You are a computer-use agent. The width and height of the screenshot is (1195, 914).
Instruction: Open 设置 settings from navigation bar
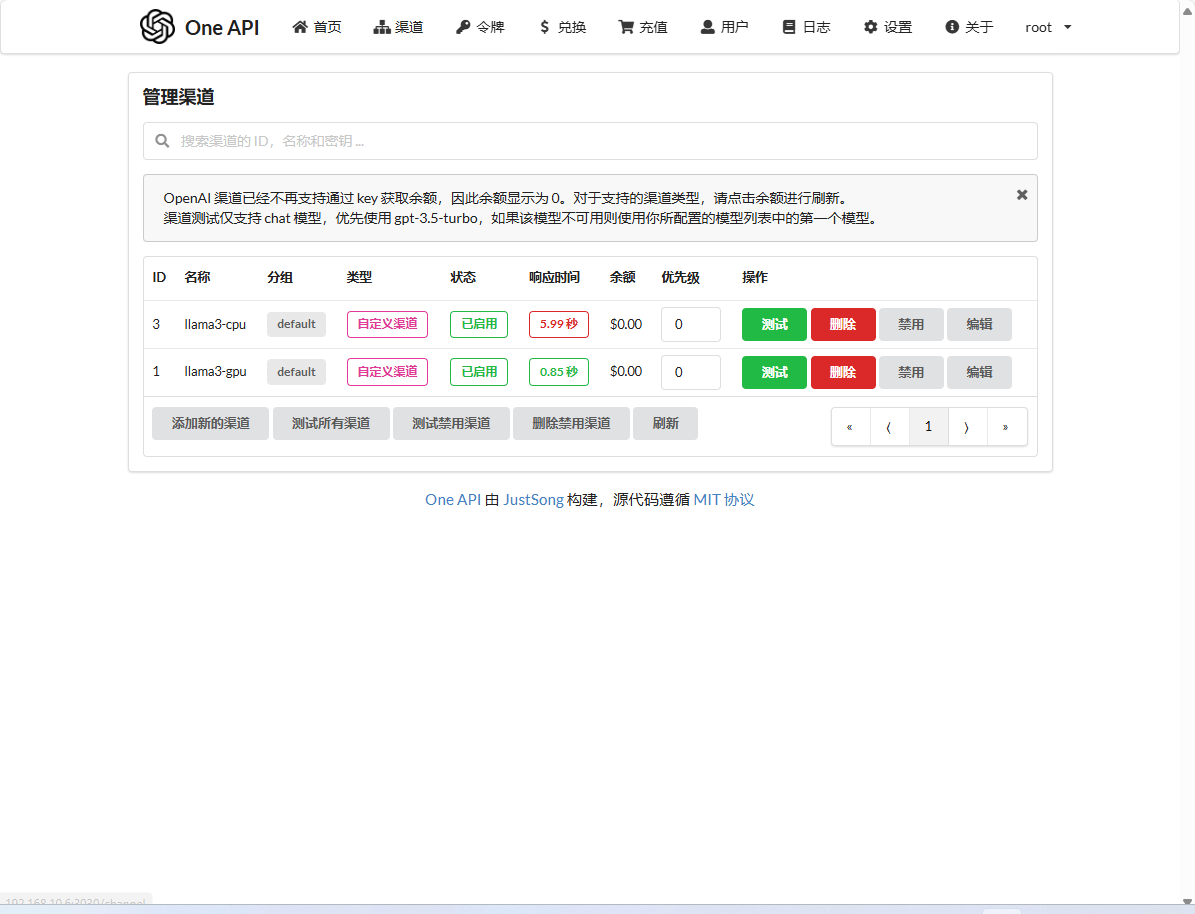coord(887,27)
